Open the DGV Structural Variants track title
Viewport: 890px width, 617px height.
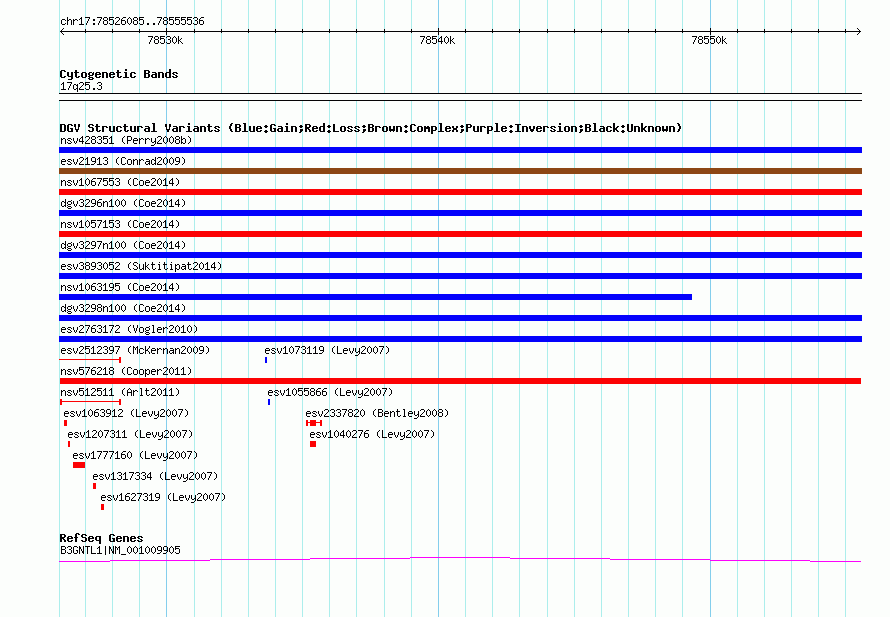370,128
